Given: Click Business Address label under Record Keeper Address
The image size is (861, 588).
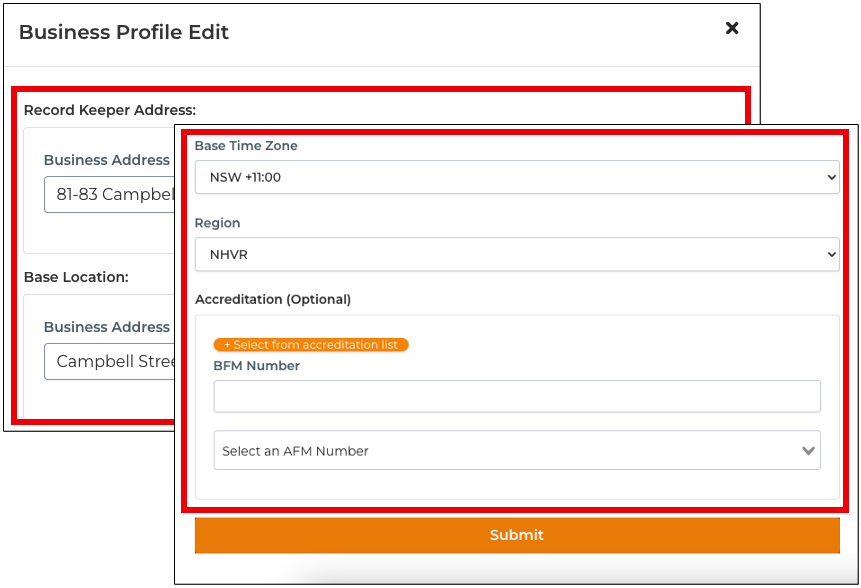Looking at the screenshot, I should [x=107, y=160].
